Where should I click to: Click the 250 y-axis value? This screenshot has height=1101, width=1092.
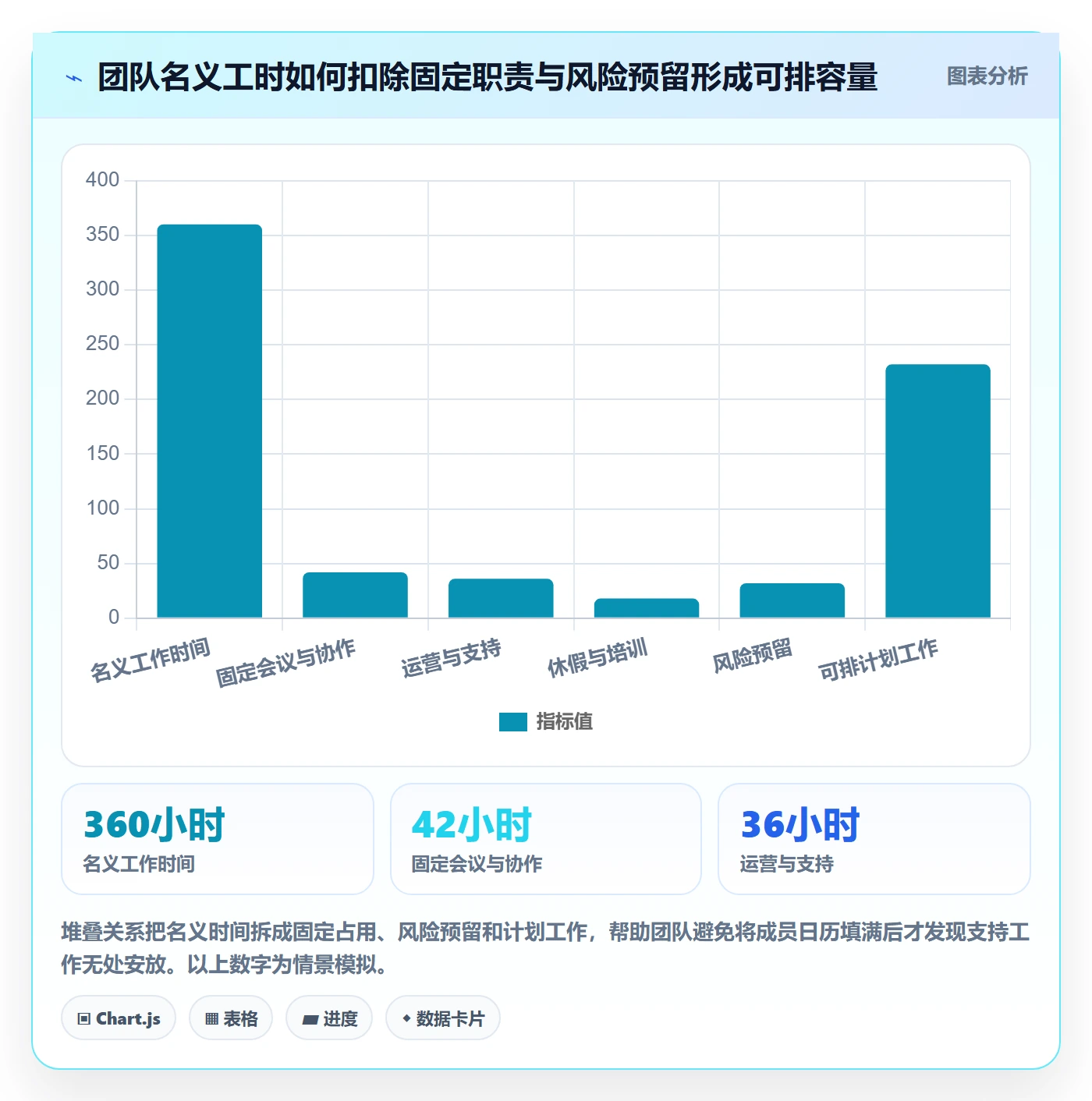[102, 344]
